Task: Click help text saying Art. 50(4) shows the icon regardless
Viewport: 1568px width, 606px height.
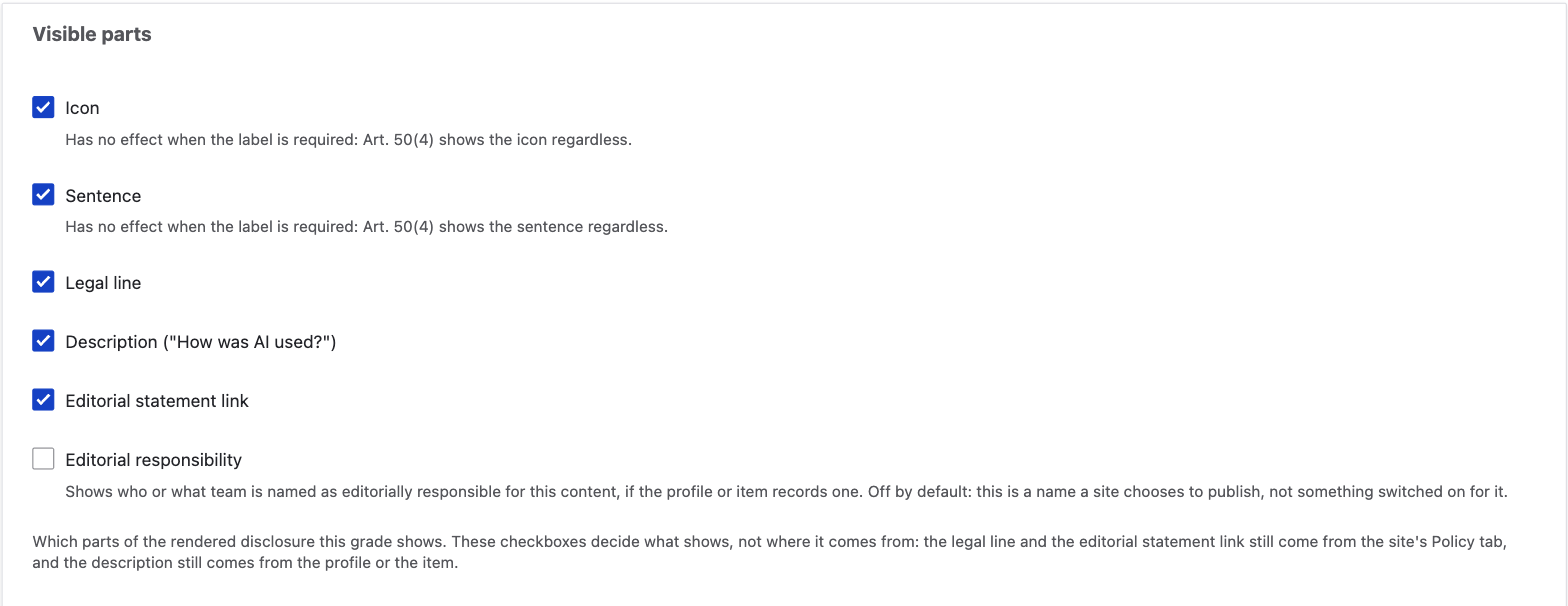Action: click(x=348, y=140)
